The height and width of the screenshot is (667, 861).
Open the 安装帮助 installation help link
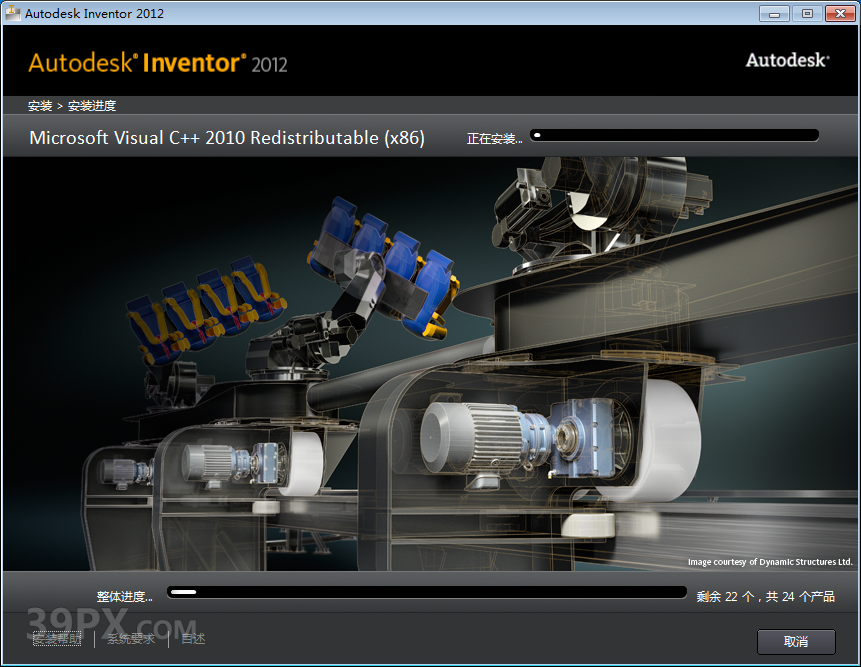pos(57,638)
